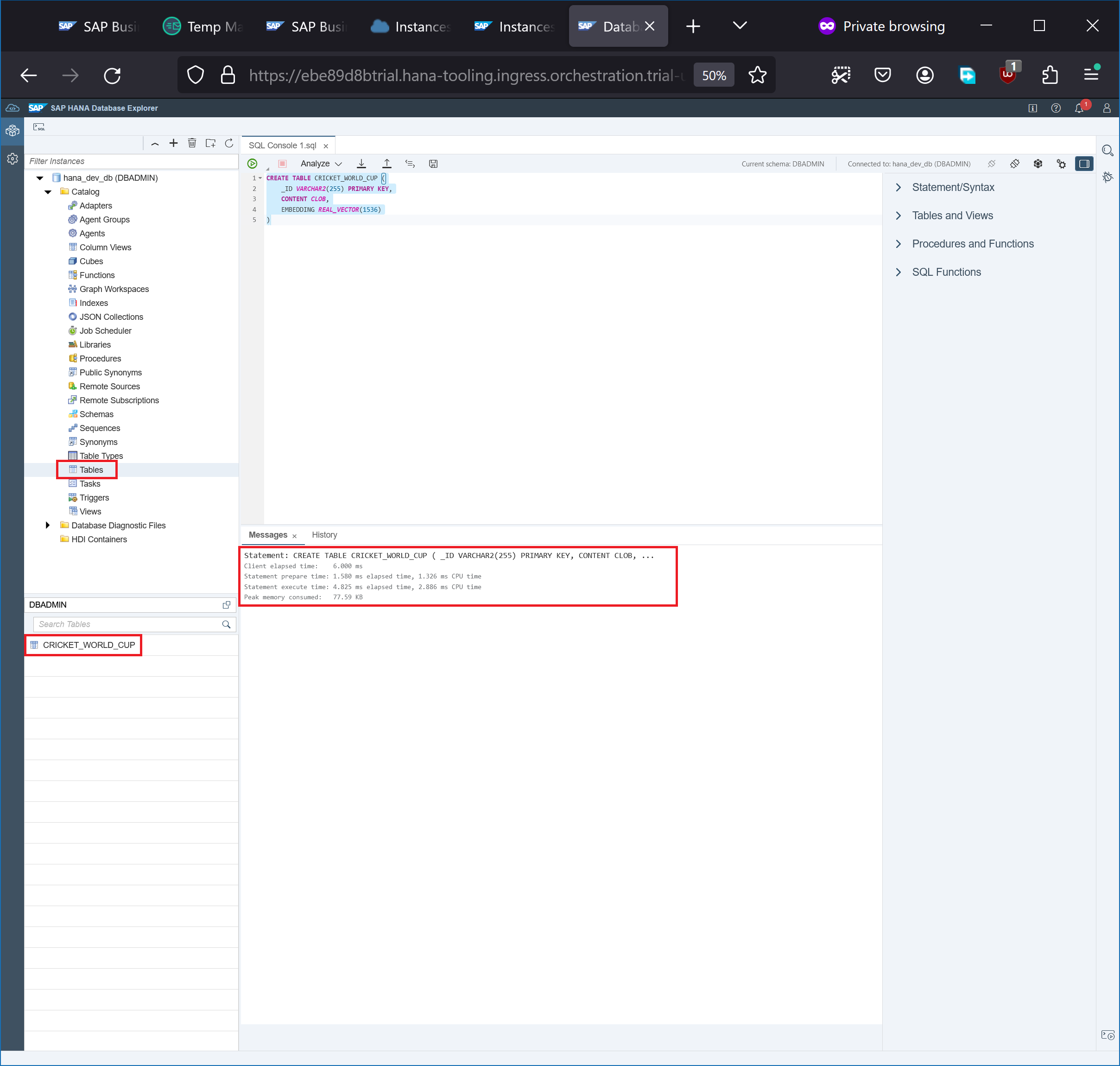Screen dimensions: 1120x1066
Task: Expand Database Diagnostic Files folder
Action: pos(48,525)
